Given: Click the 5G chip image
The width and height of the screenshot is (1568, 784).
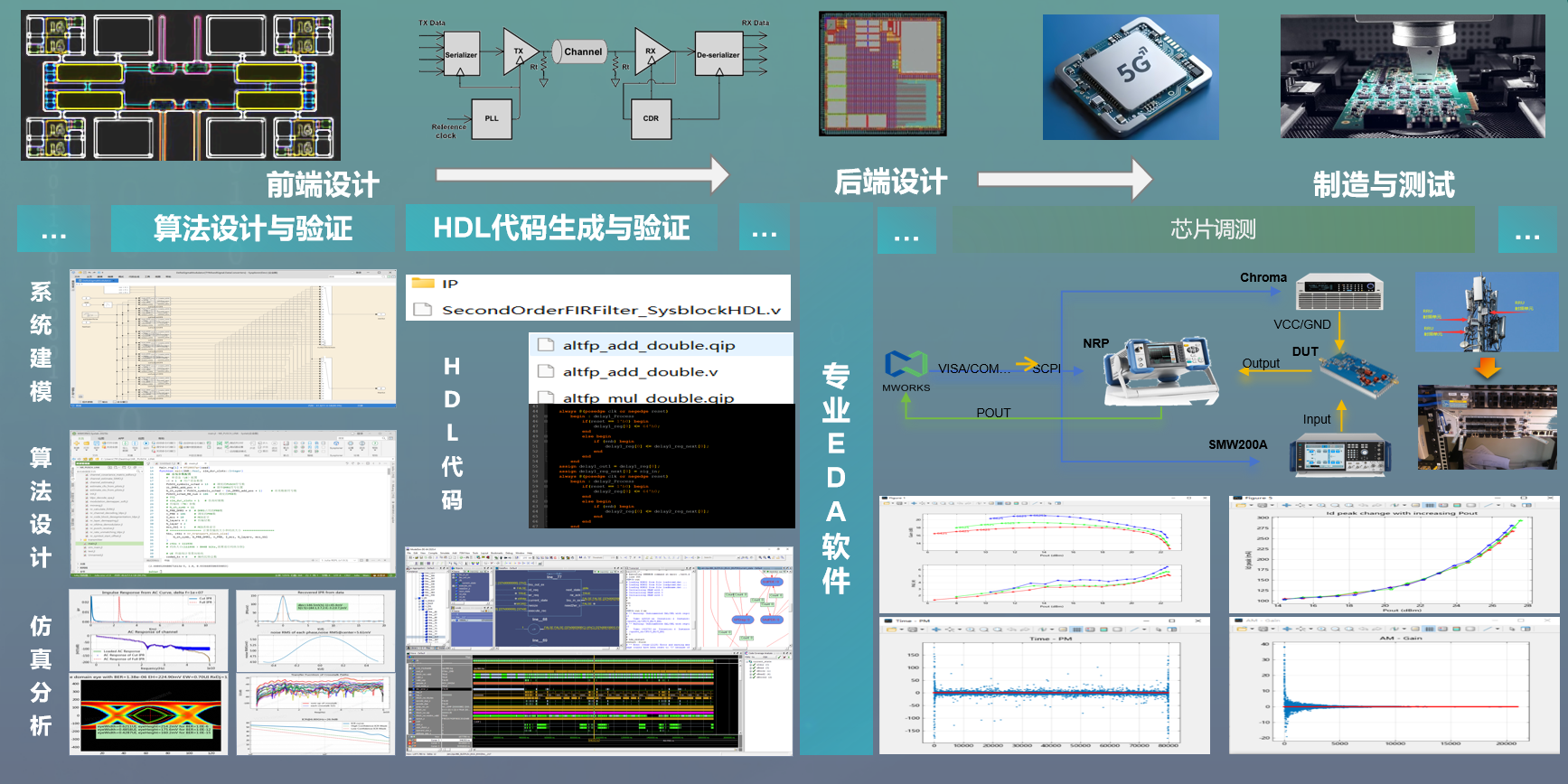Looking at the screenshot, I should [1131, 77].
